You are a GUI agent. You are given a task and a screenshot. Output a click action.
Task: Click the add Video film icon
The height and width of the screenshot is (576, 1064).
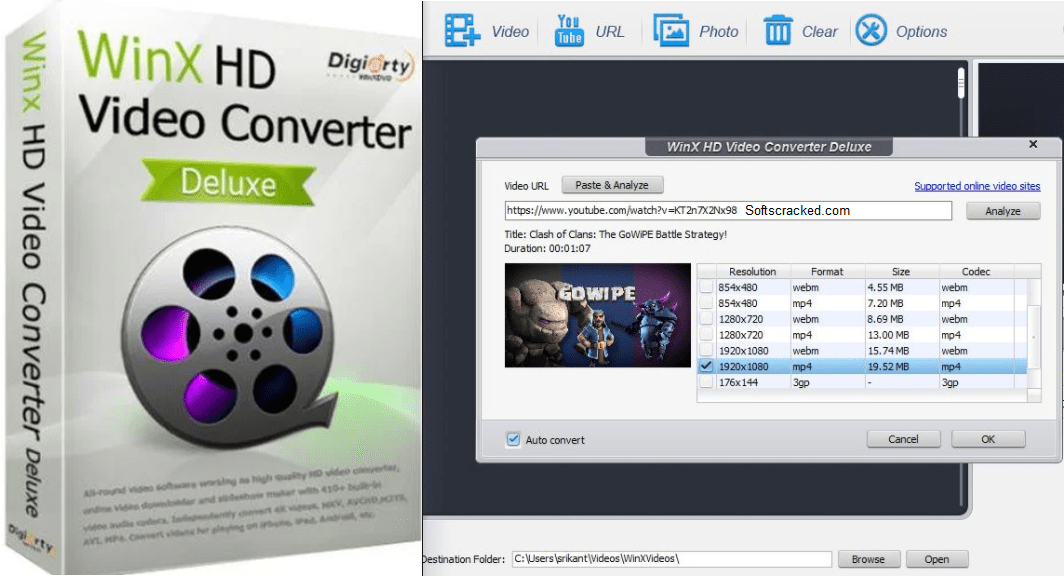point(462,30)
